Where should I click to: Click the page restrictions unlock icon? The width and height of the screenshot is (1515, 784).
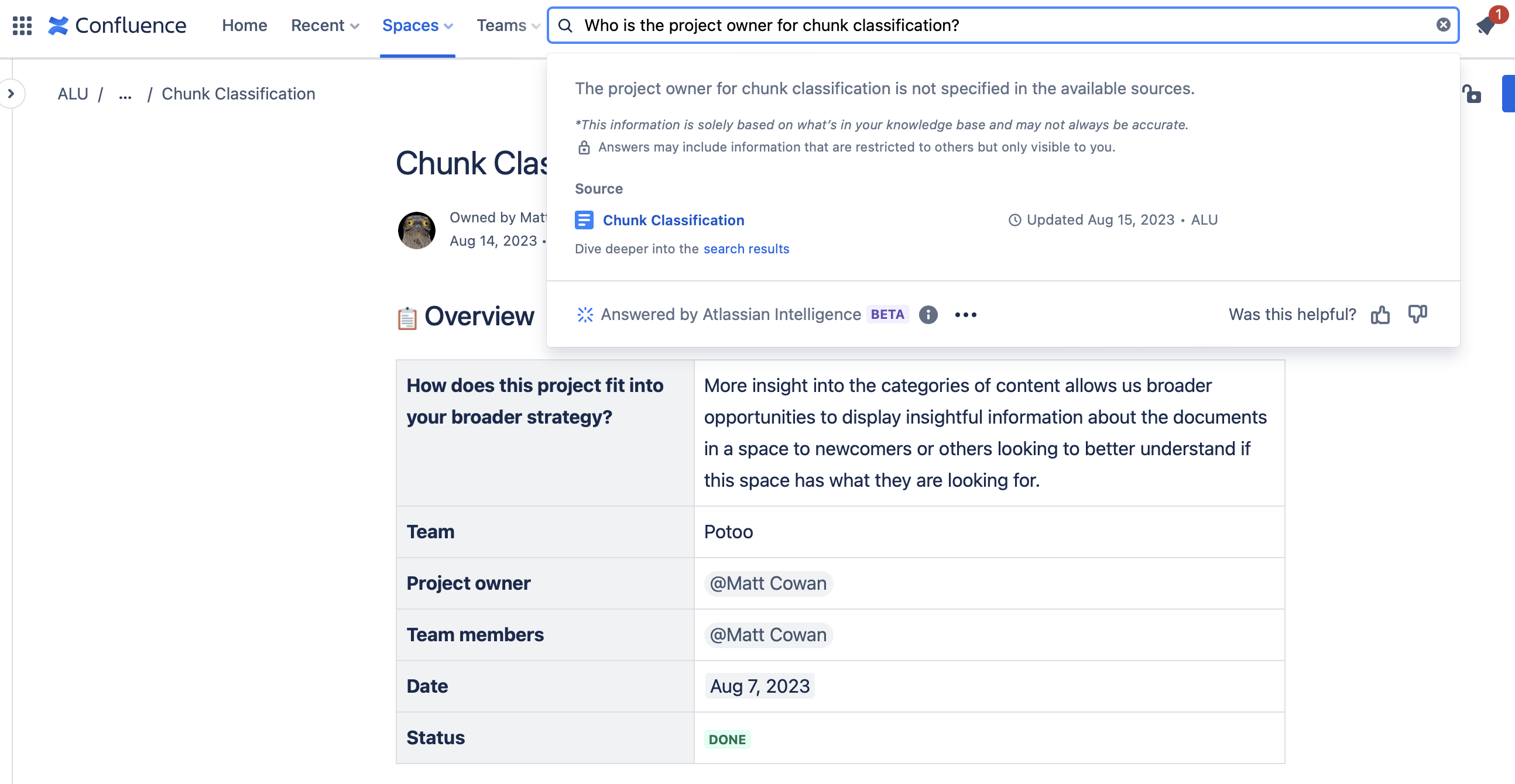click(x=1472, y=94)
